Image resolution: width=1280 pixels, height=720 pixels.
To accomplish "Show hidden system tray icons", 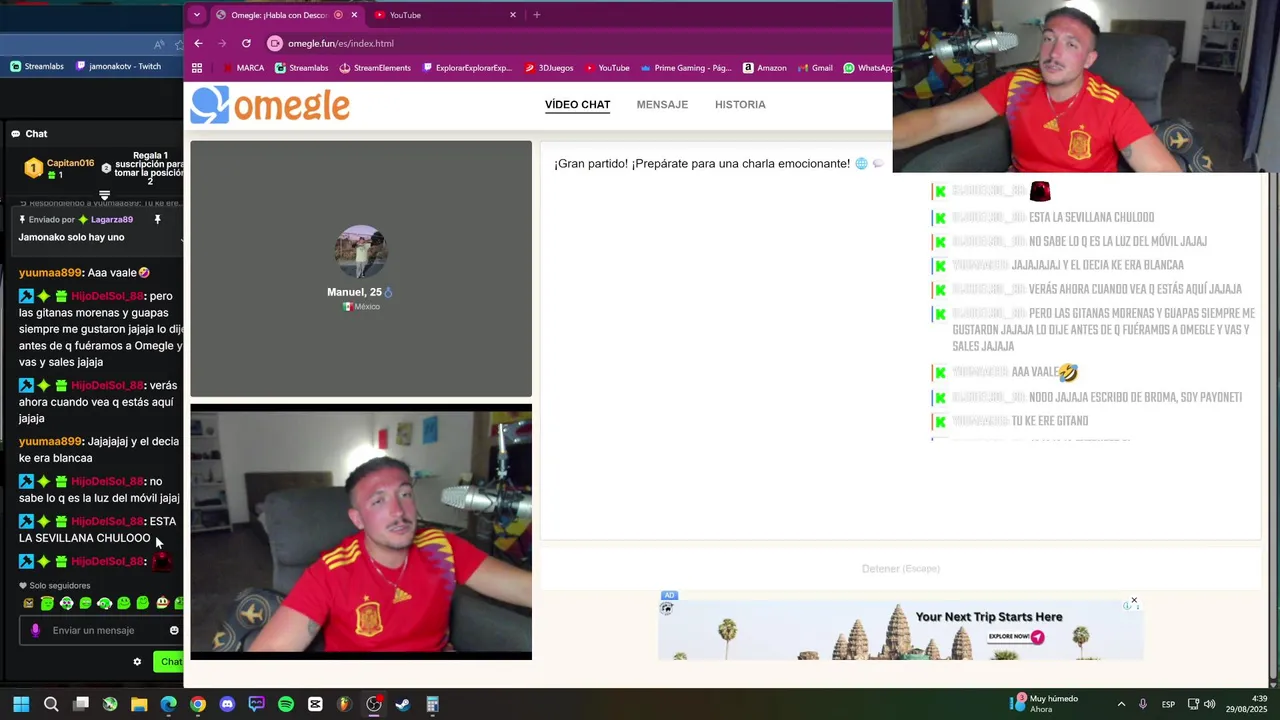I will click(1121, 704).
